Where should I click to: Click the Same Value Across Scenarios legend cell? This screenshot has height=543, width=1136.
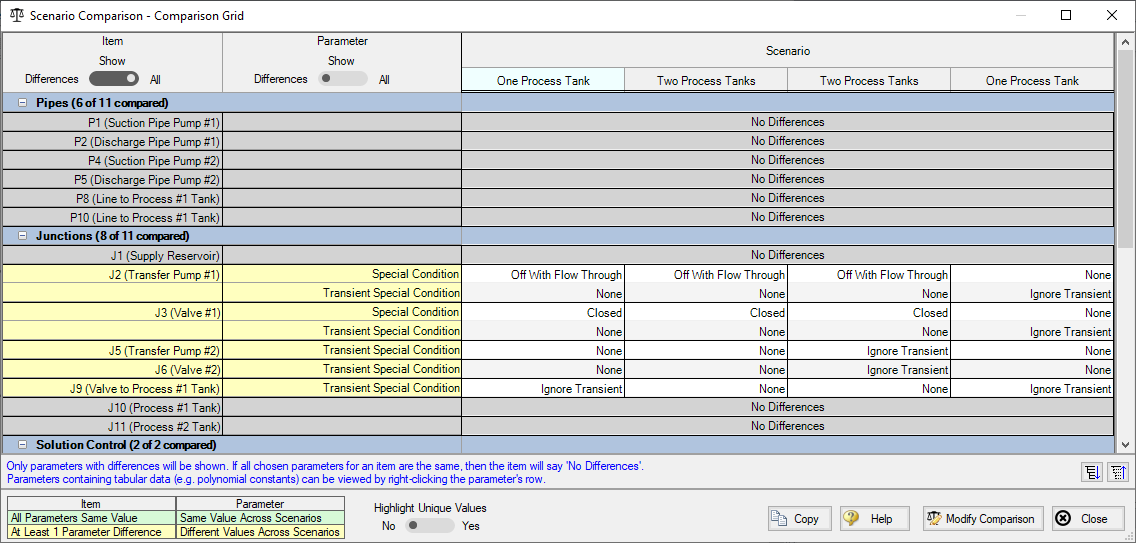(260, 518)
